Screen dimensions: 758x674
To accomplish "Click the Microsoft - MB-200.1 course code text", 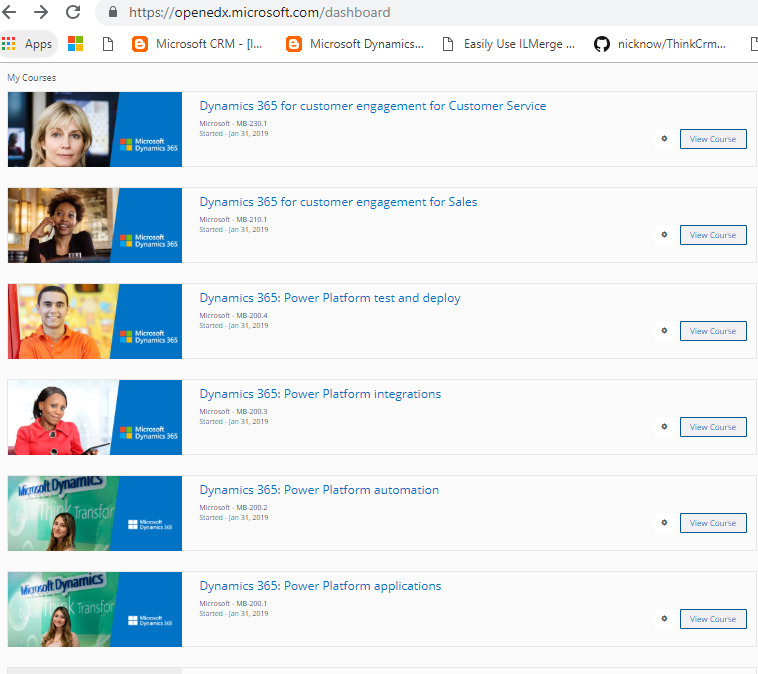I will [x=233, y=603].
